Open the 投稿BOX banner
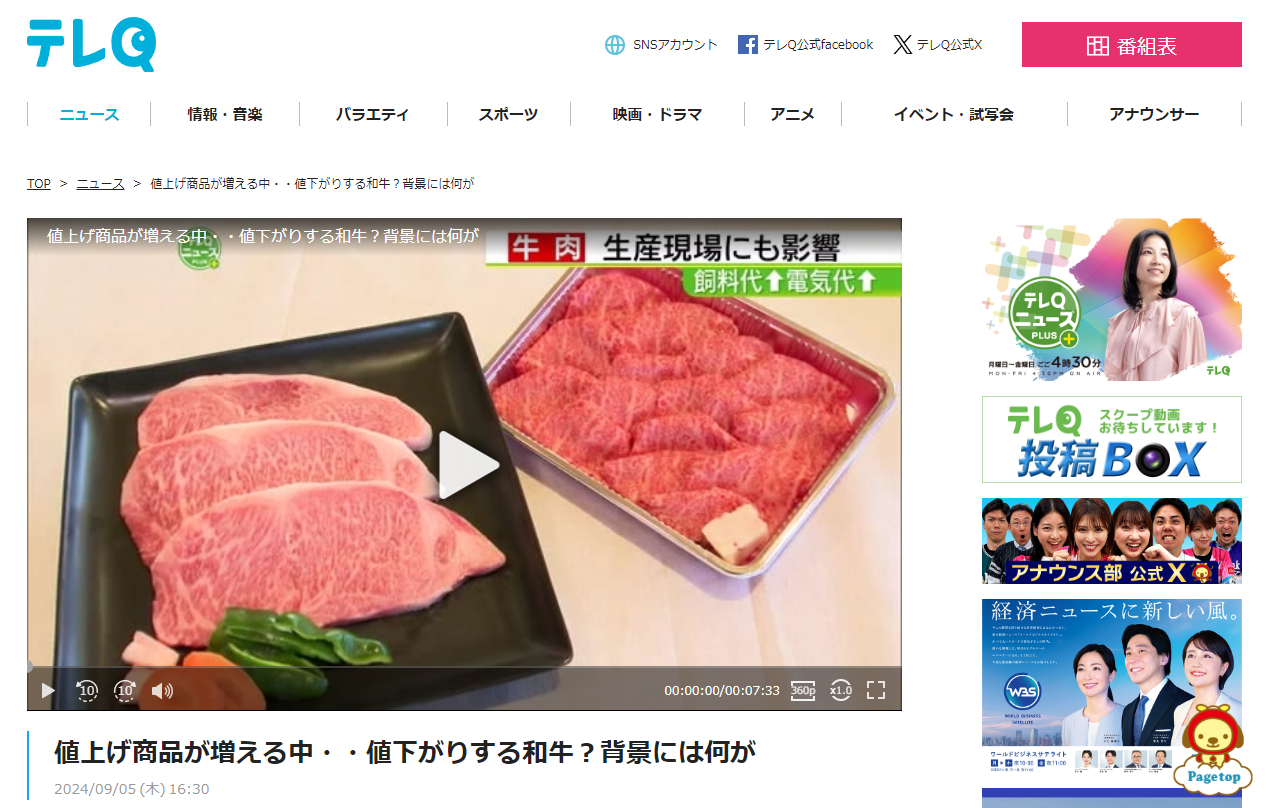This screenshot has width=1267, height=808. (1112, 440)
